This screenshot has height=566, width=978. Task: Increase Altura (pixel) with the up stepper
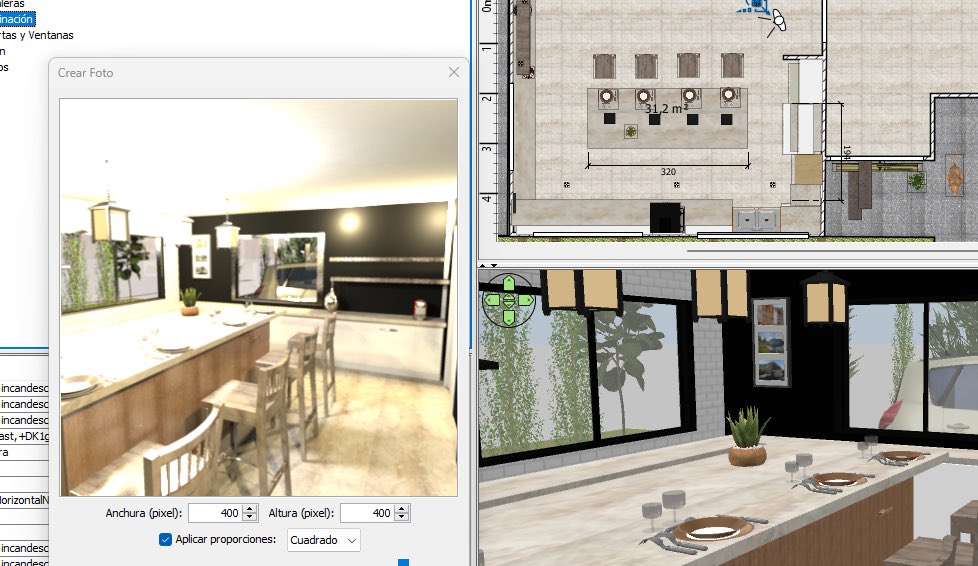[x=402, y=509]
